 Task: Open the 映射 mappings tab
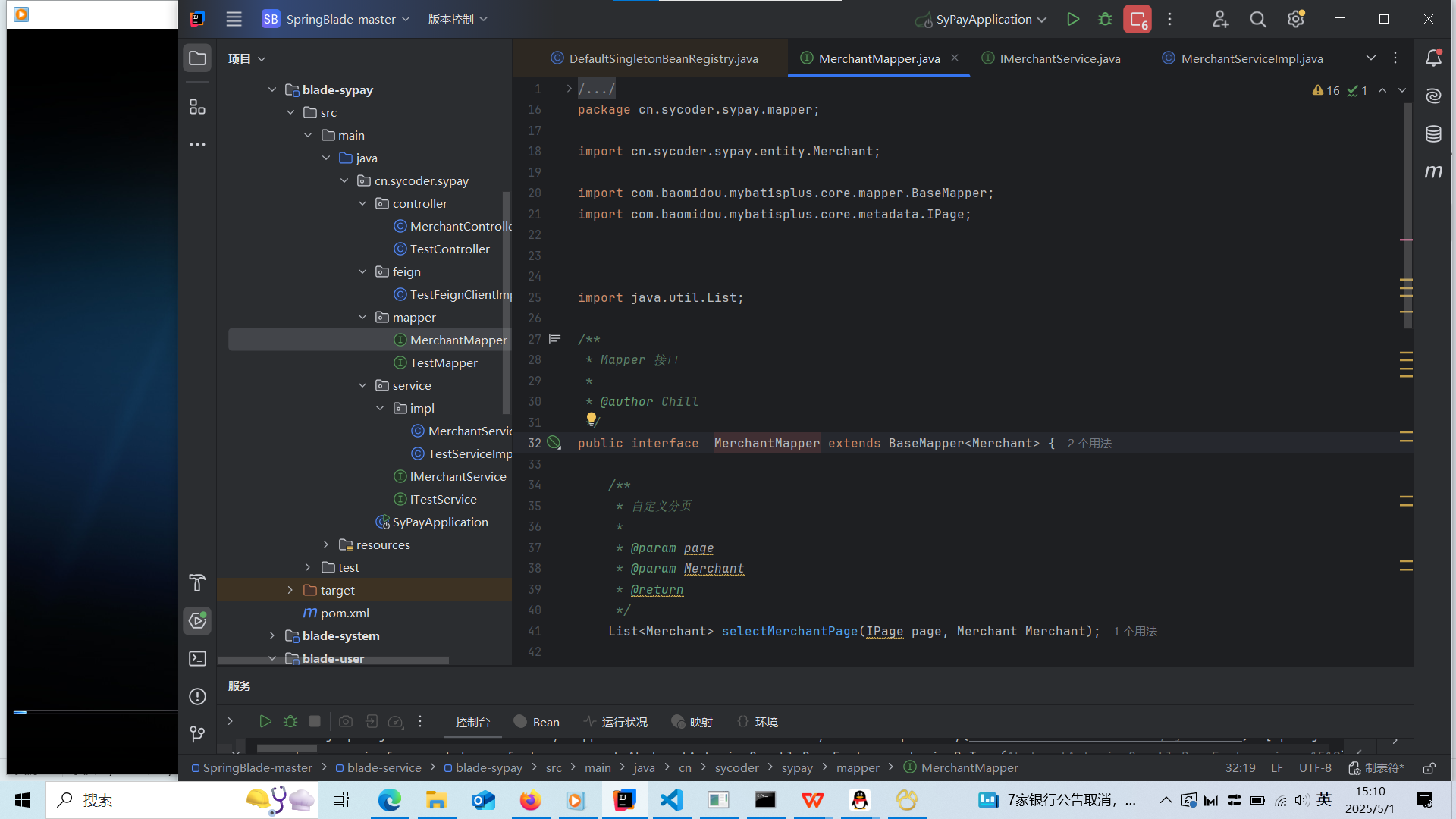692,722
